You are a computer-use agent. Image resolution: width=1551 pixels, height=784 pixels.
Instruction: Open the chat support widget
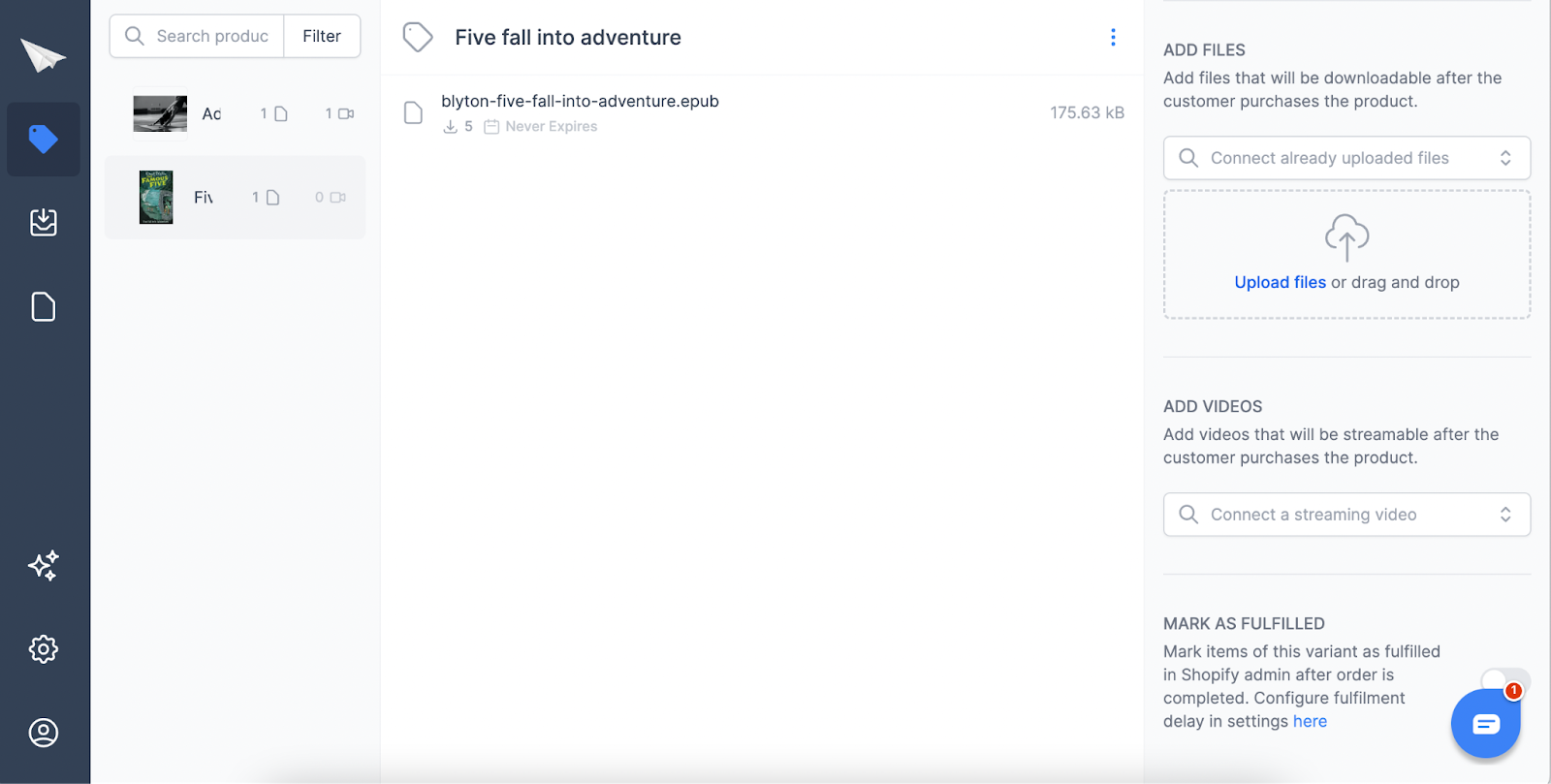[x=1485, y=724]
